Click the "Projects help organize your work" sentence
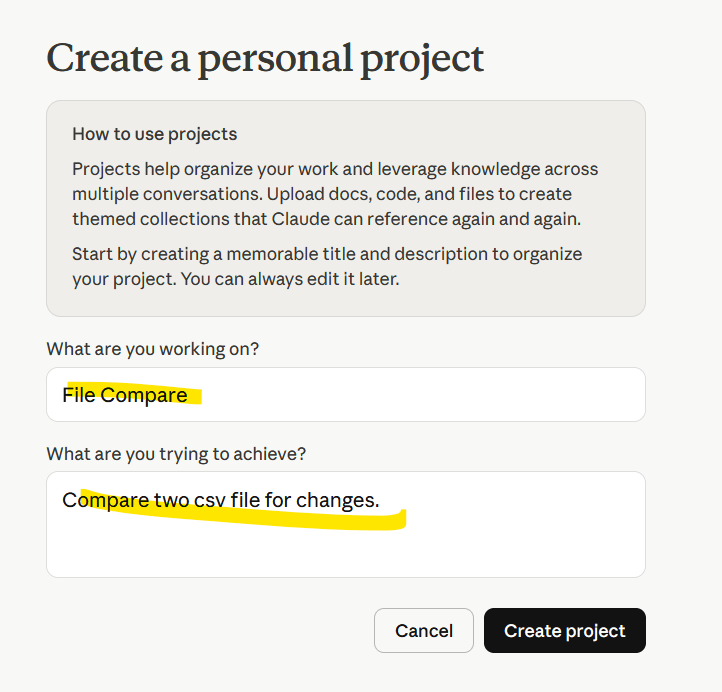 [x=202, y=169]
